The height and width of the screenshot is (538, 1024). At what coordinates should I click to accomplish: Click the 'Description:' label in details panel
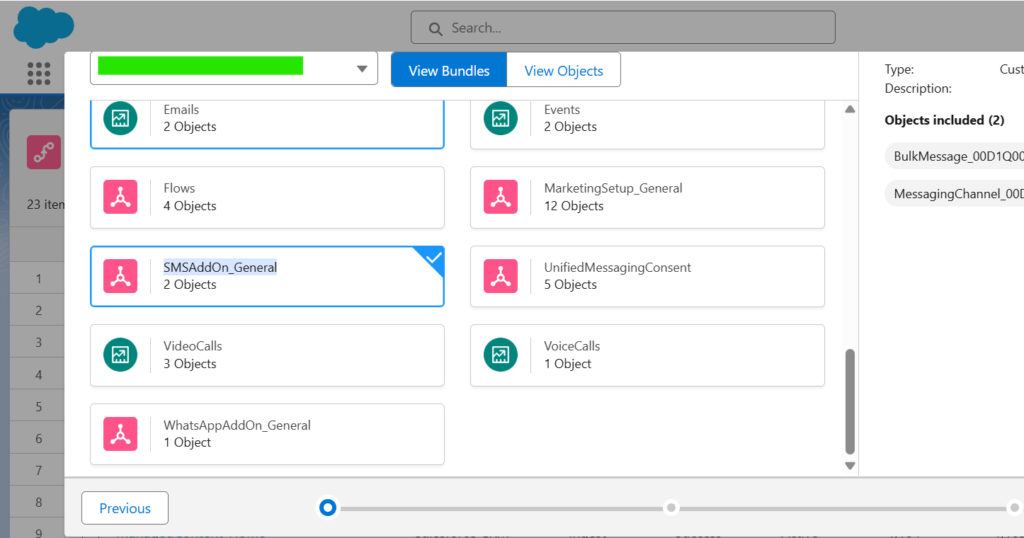(918, 88)
